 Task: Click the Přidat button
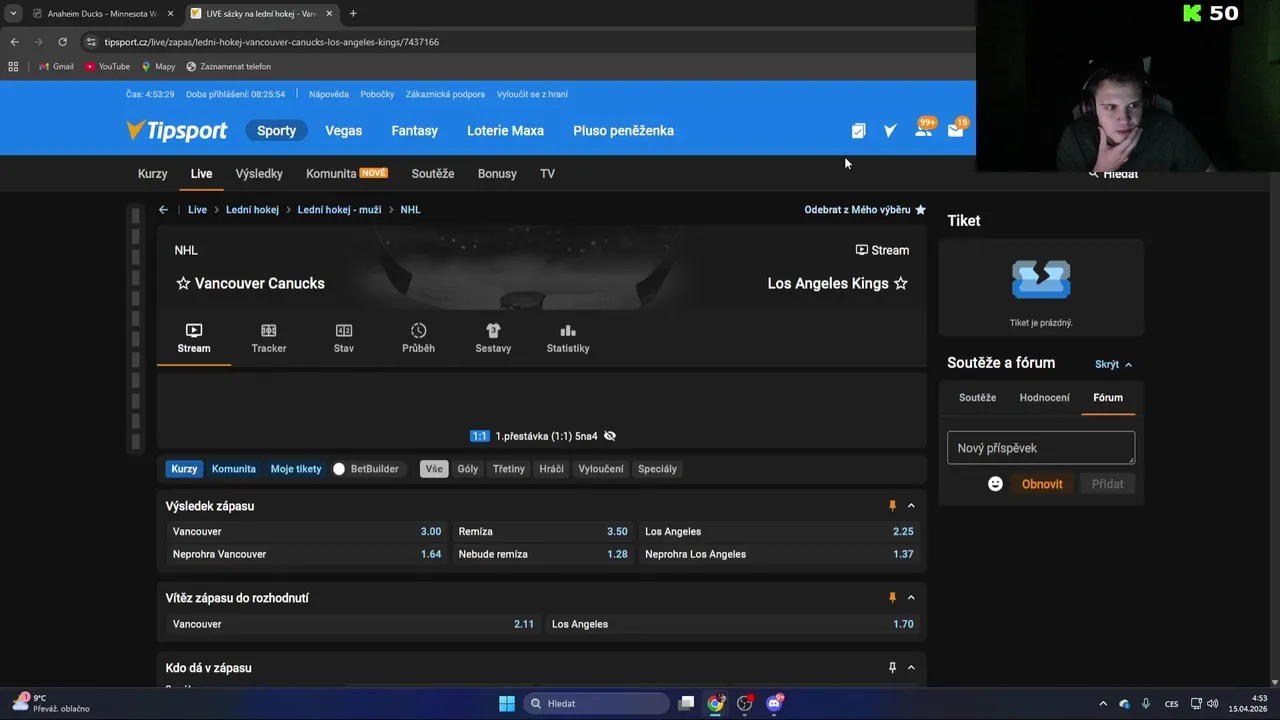[1107, 484]
